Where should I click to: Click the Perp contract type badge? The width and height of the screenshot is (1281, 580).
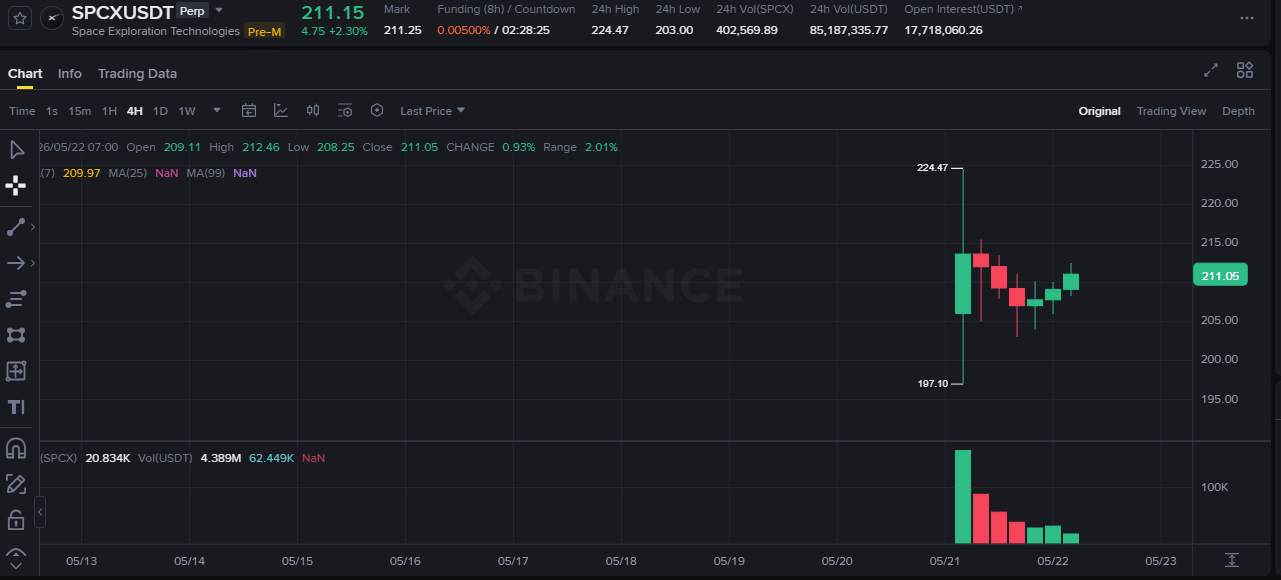pyautogui.click(x=192, y=11)
